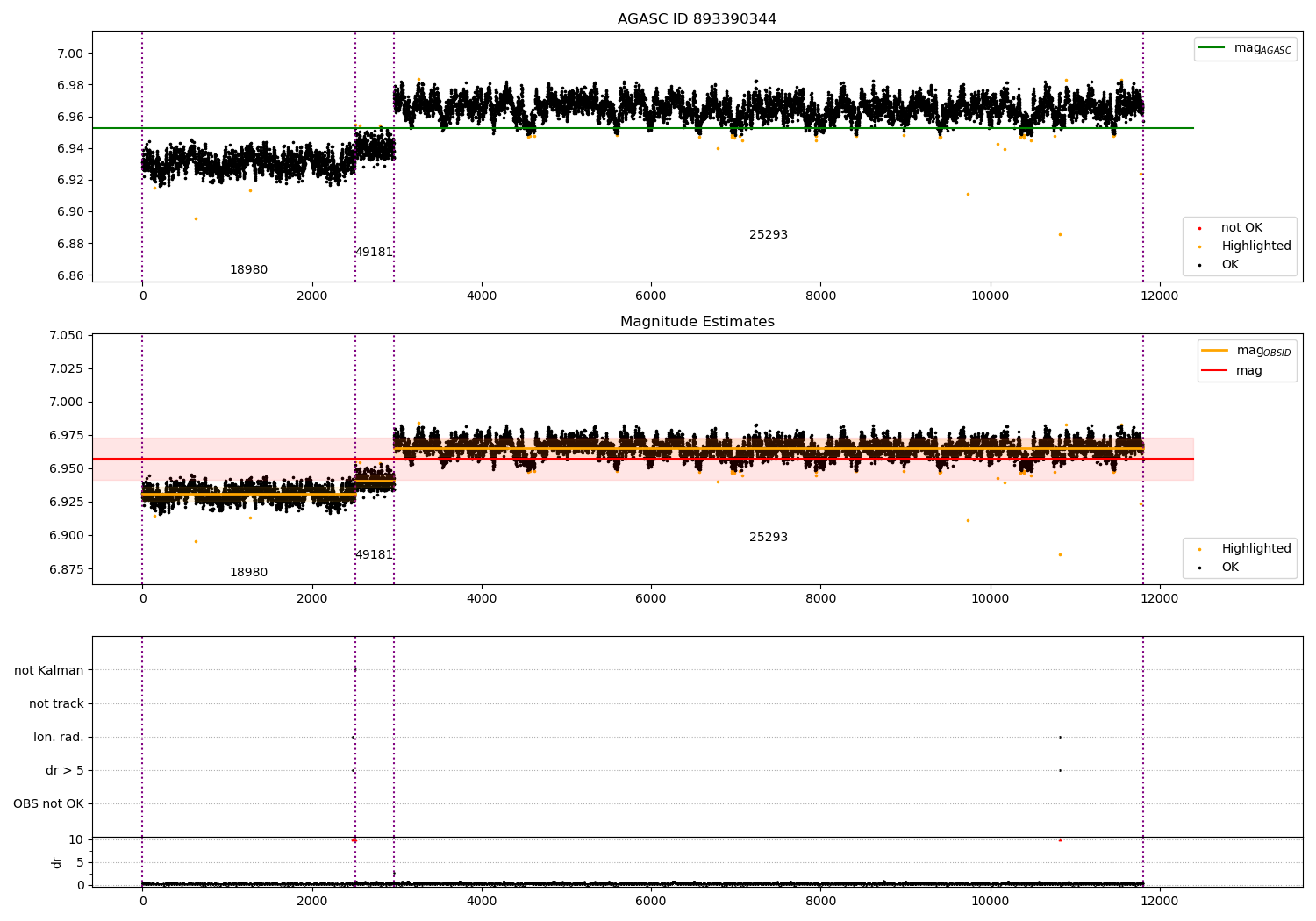Click 'OK' legend entry in the Magnitude Estimates plot
Viewport: 1316px width, 921px height.
coord(1230,568)
